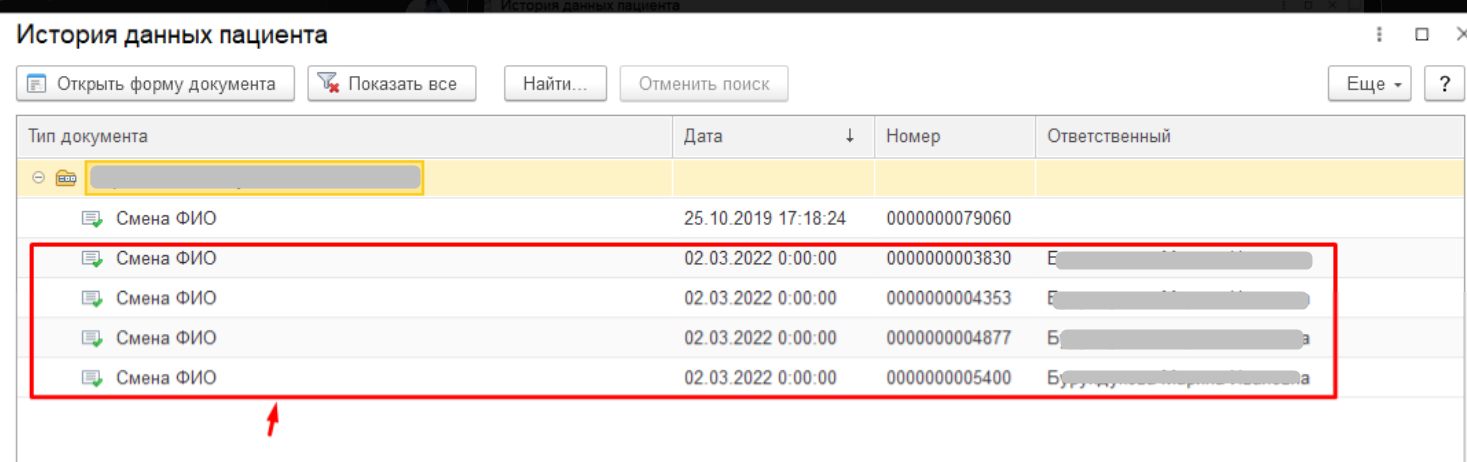The height and width of the screenshot is (462, 1467).
Task: Click the filter icon on Показать все
Action: pyautogui.click(x=328, y=84)
